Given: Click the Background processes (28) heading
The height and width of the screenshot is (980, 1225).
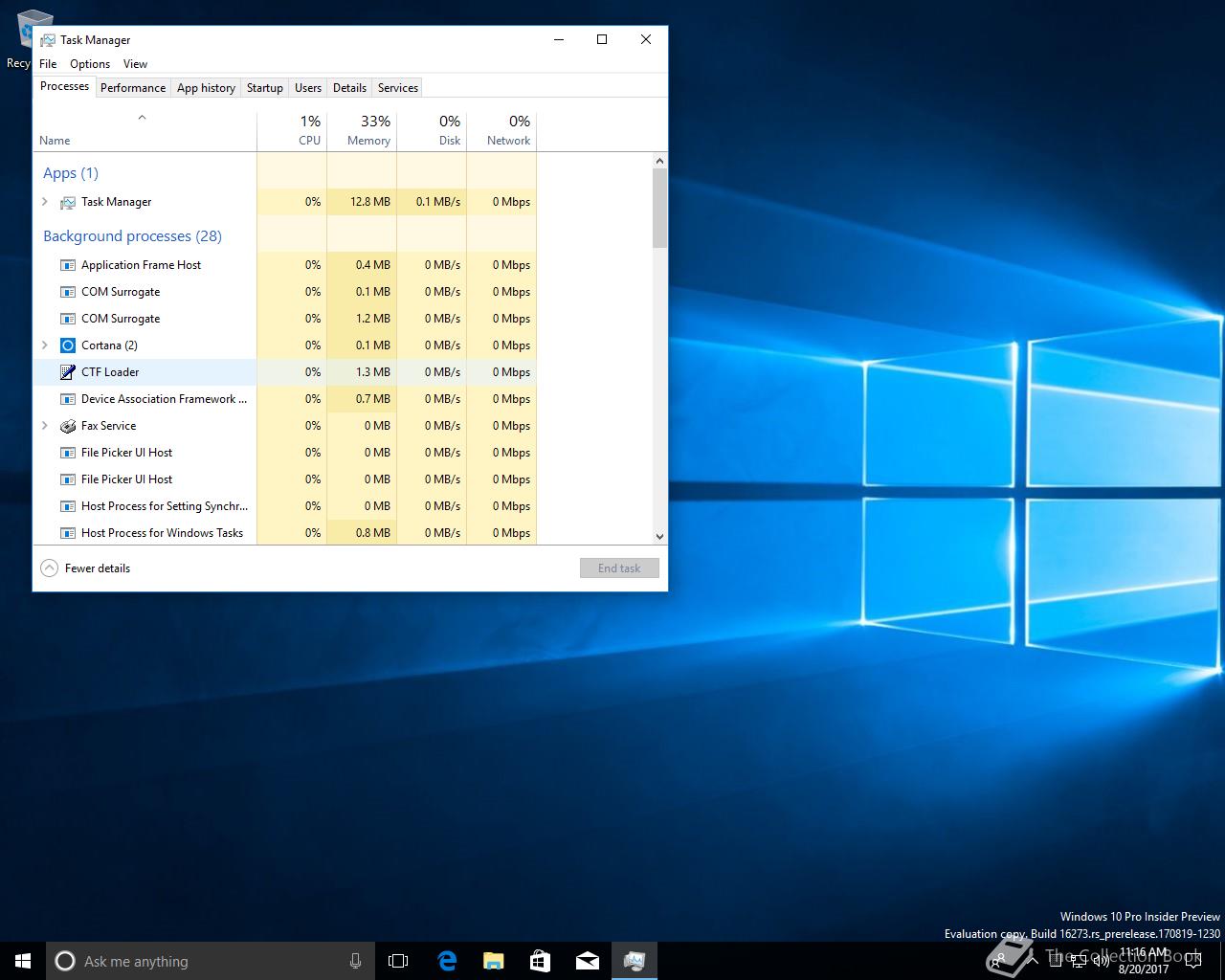Looking at the screenshot, I should [132, 236].
